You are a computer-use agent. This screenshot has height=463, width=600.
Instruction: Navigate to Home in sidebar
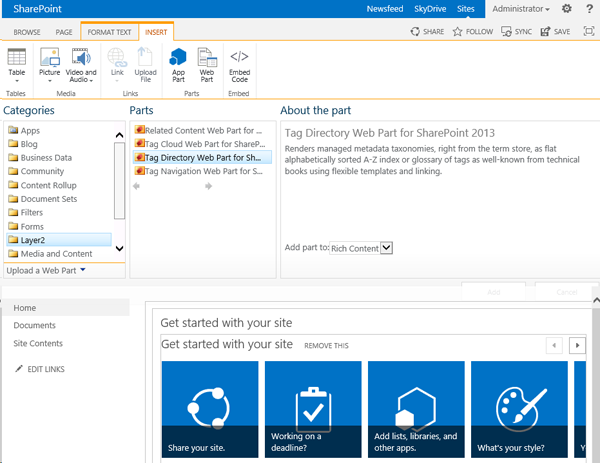tap(66, 308)
